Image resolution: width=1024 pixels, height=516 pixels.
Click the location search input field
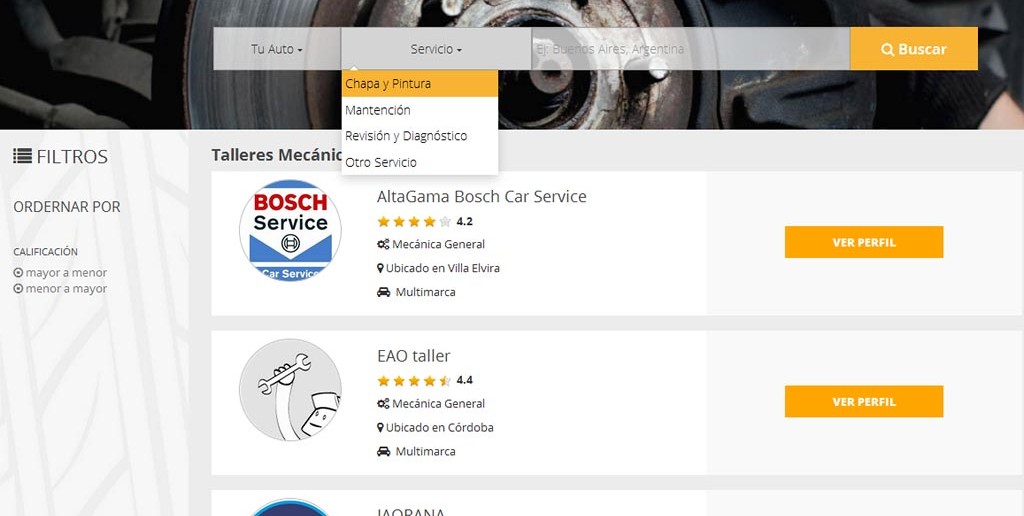point(689,49)
